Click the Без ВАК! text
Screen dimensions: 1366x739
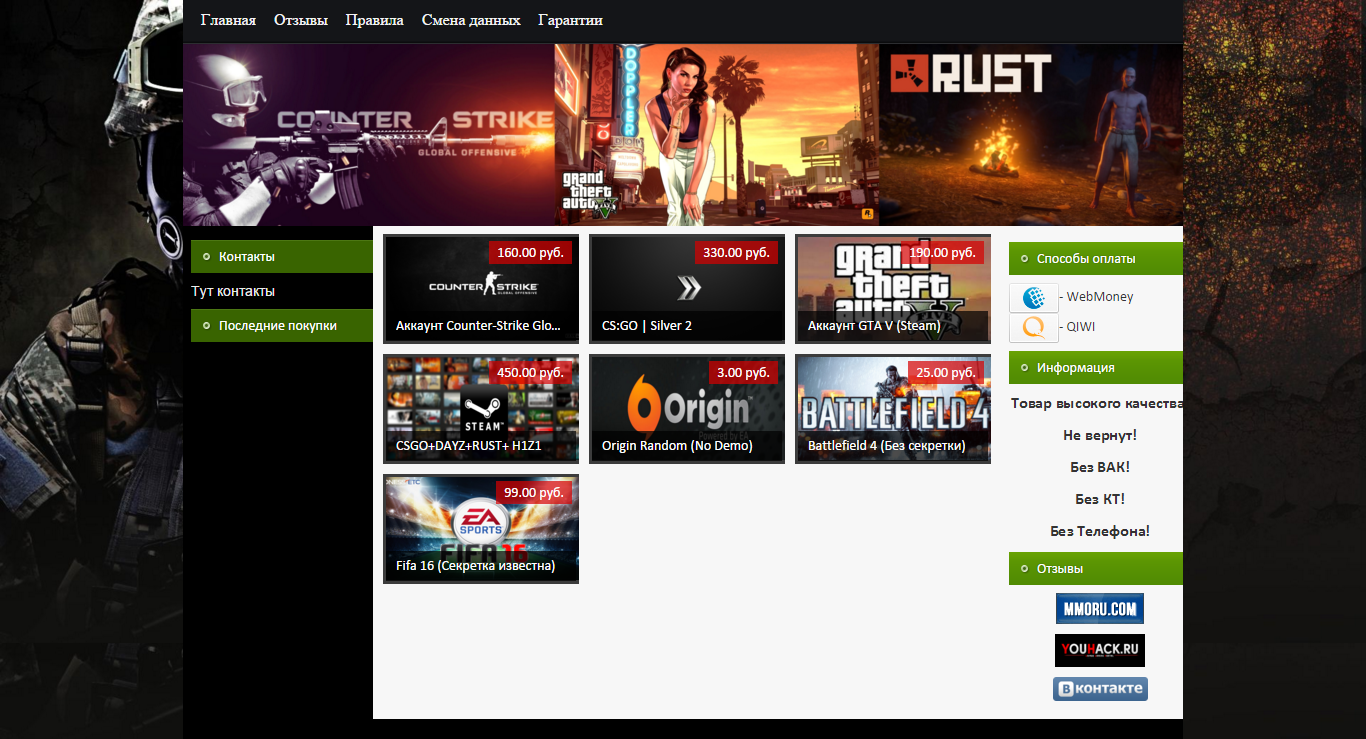[1100, 468]
